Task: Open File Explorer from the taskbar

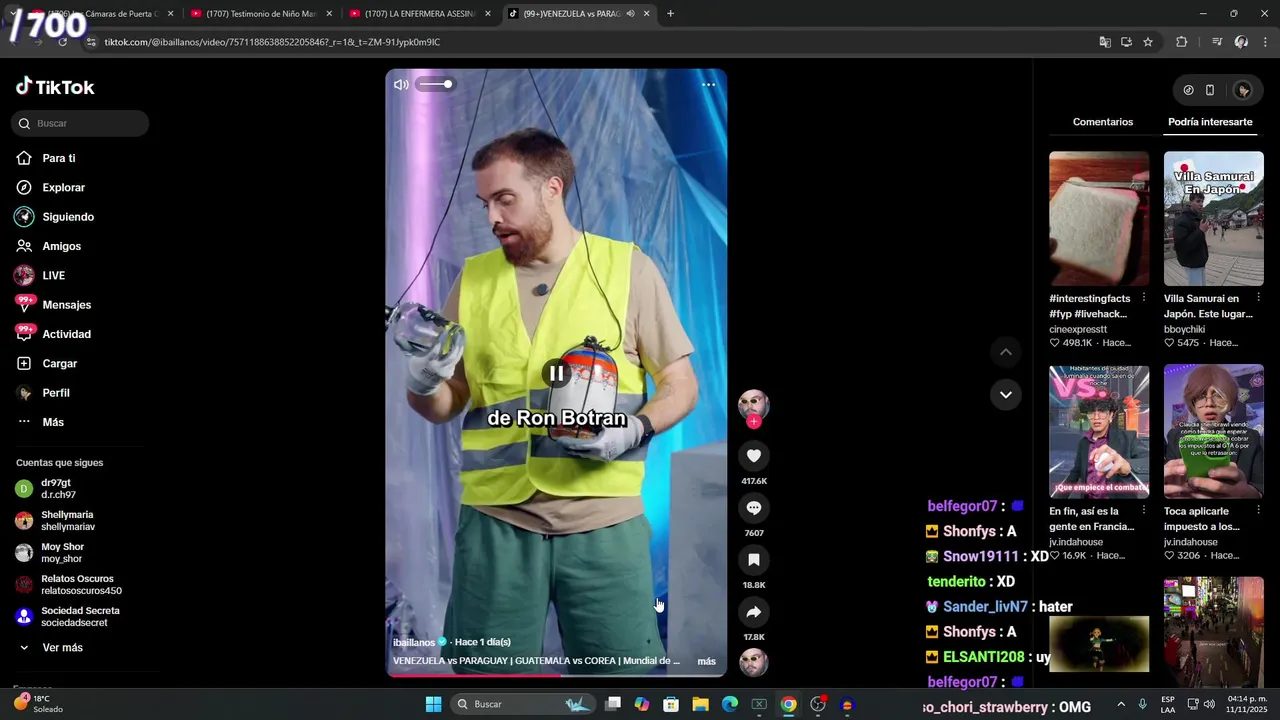Action: click(x=700, y=704)
